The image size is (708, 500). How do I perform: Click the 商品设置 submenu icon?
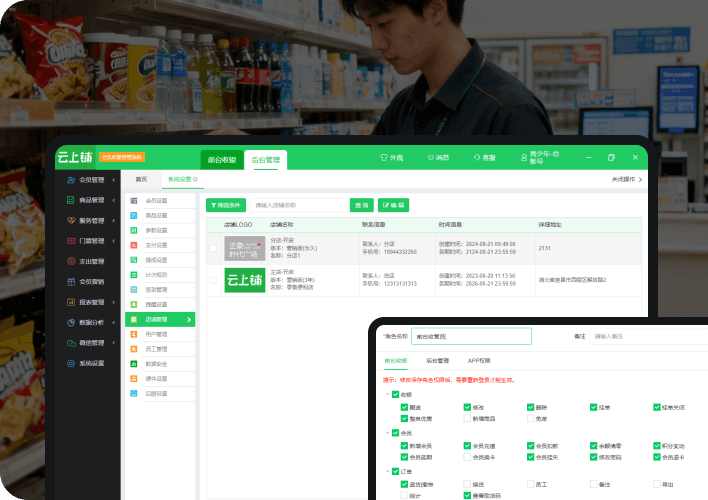coord(134,215)
